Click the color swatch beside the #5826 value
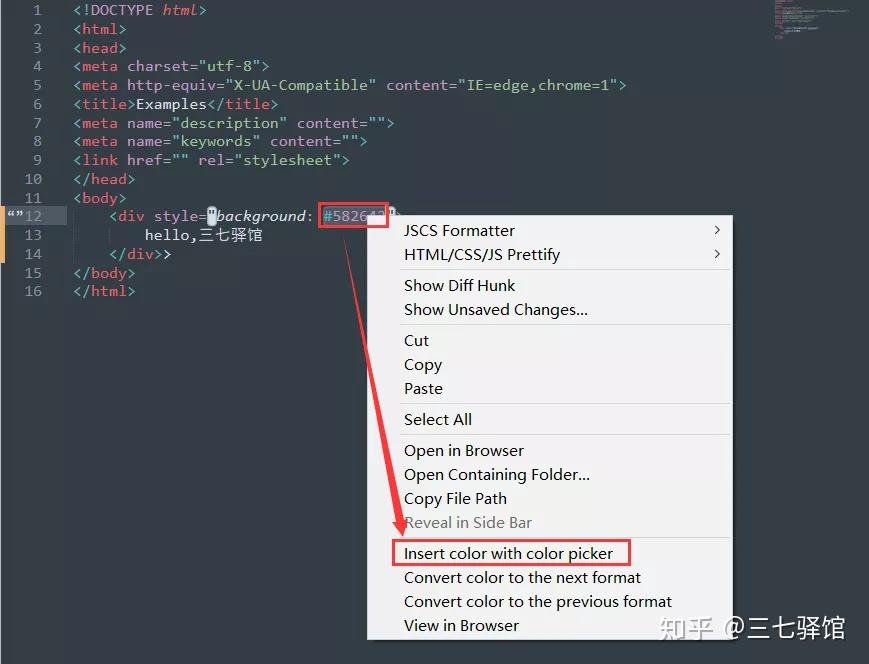The height and width of the screenshot is (664, 869). [x=389, y=211]
